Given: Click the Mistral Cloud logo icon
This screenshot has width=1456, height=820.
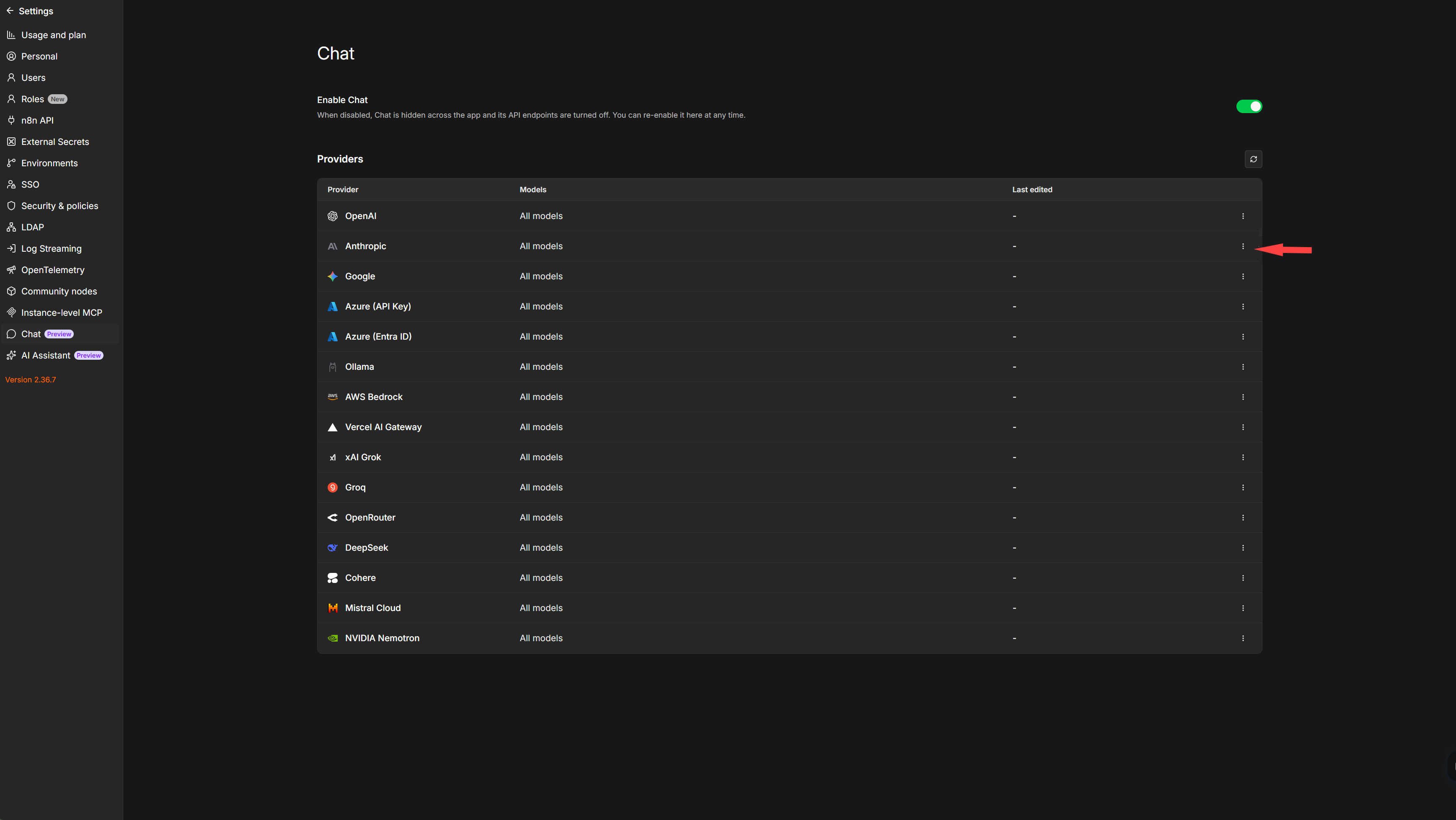Looking at the screenshot, I should (332, 608).
